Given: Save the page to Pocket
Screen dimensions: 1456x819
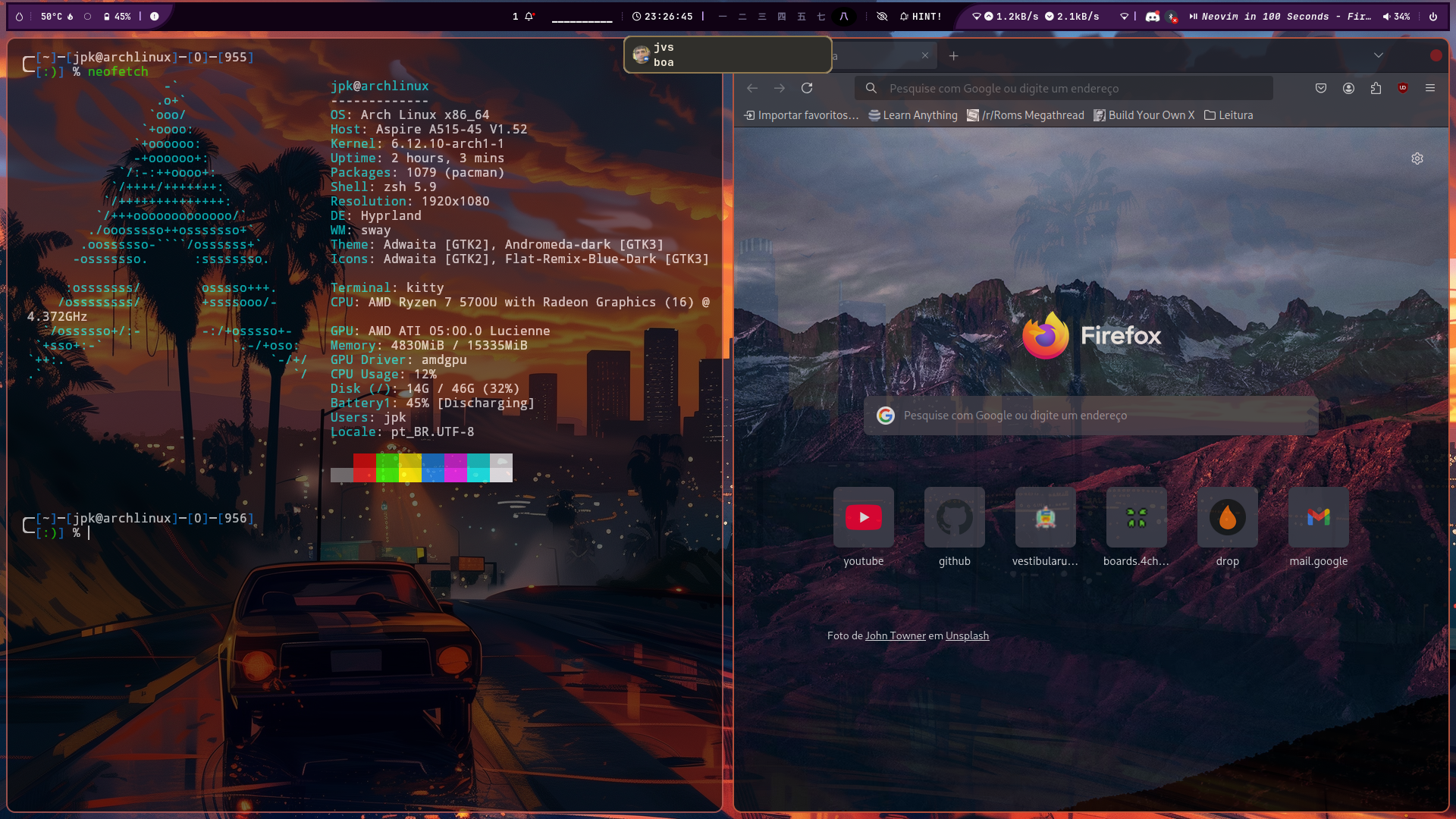Looking at the screenshot, I should [x=1320, y=88].
